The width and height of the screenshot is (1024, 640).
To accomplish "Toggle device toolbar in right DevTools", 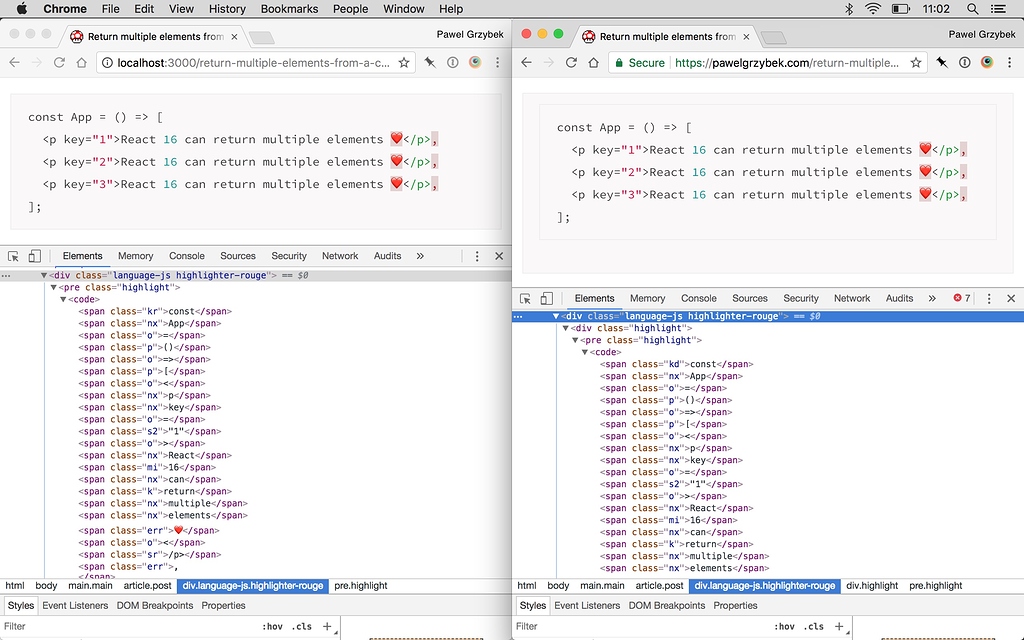I will tap(546, 298).
